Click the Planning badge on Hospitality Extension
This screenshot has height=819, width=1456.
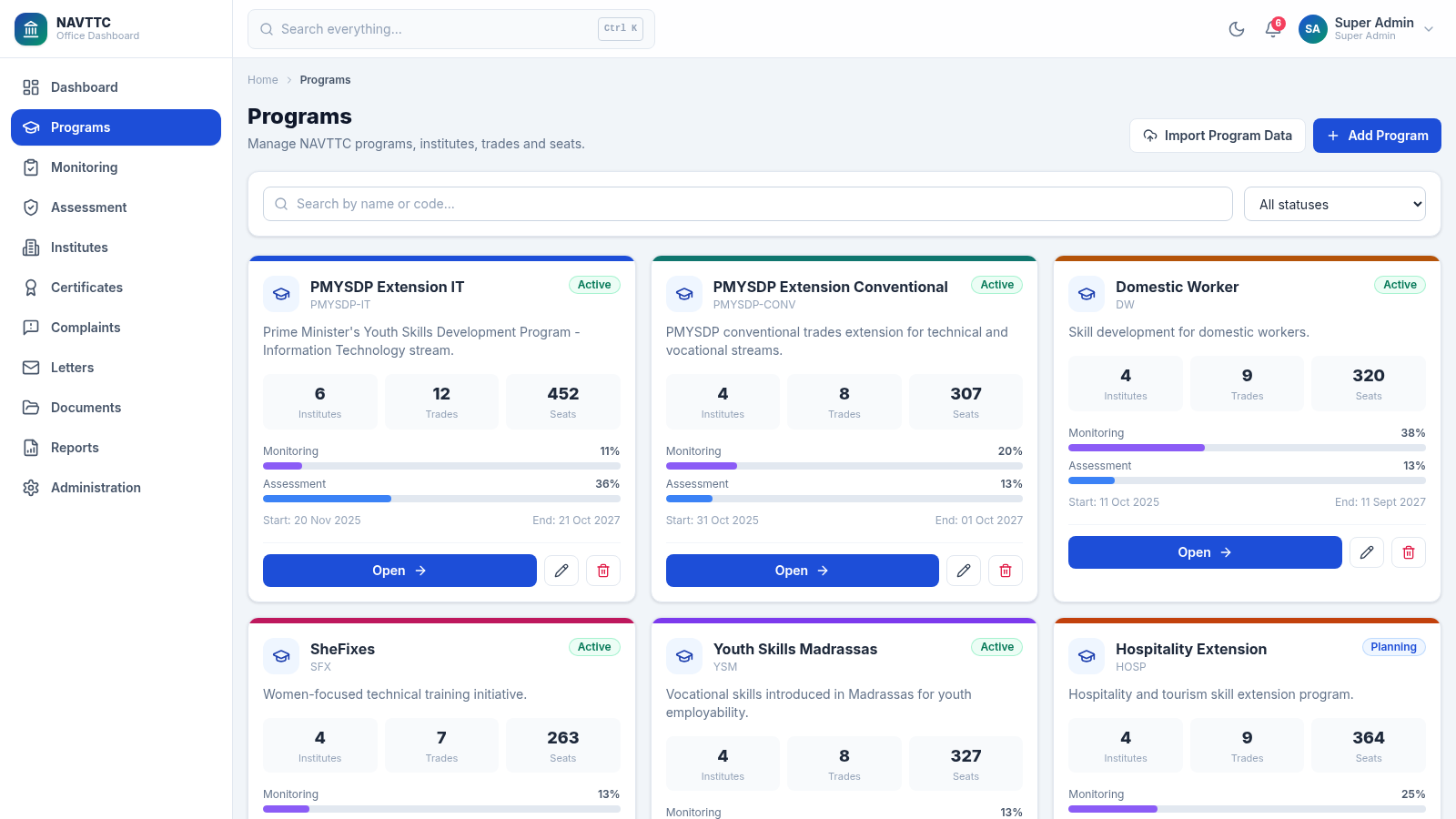1393,647
